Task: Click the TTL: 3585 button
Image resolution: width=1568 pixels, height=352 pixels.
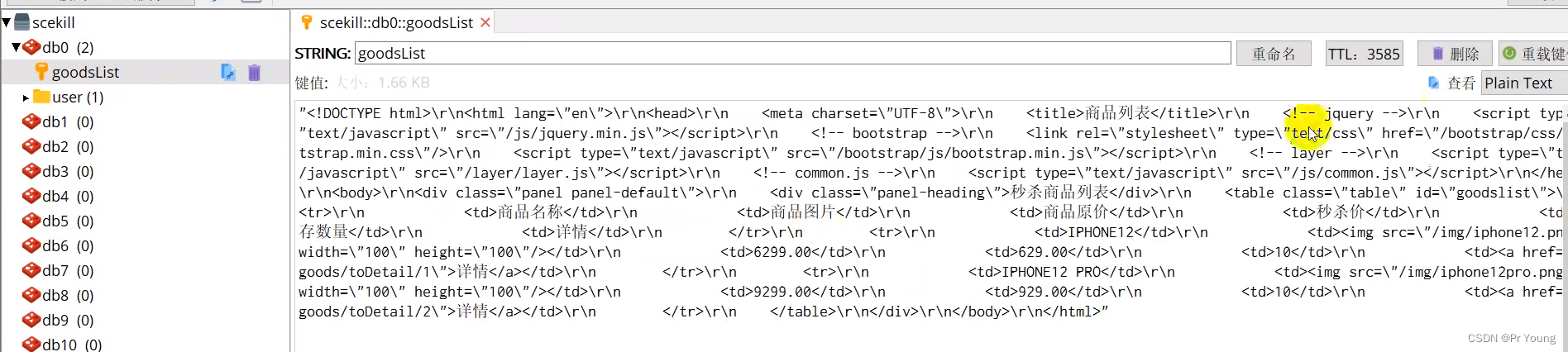Action: [x=1364, y=54]
